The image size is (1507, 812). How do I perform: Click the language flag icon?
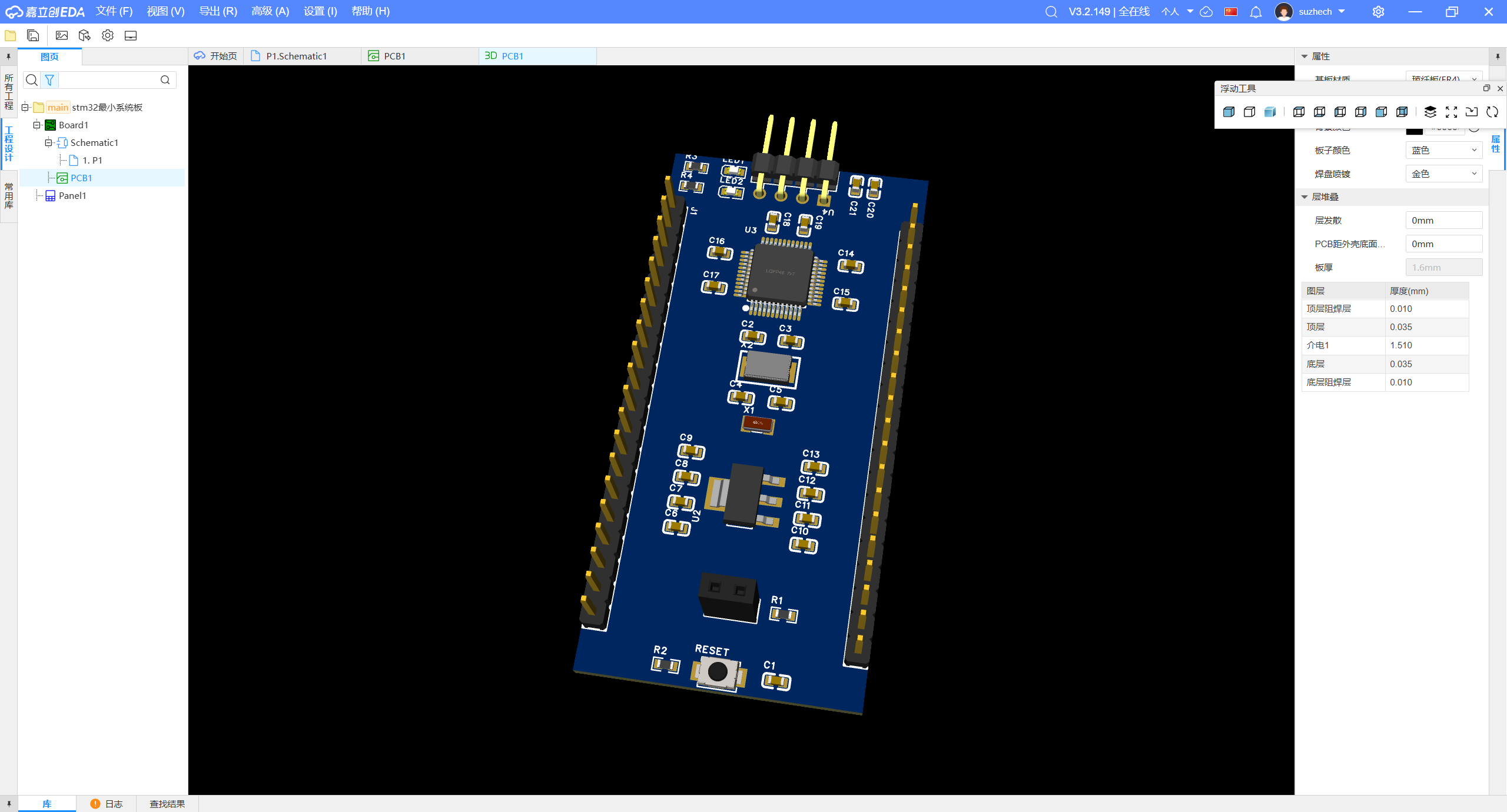tap(1231, 12)
